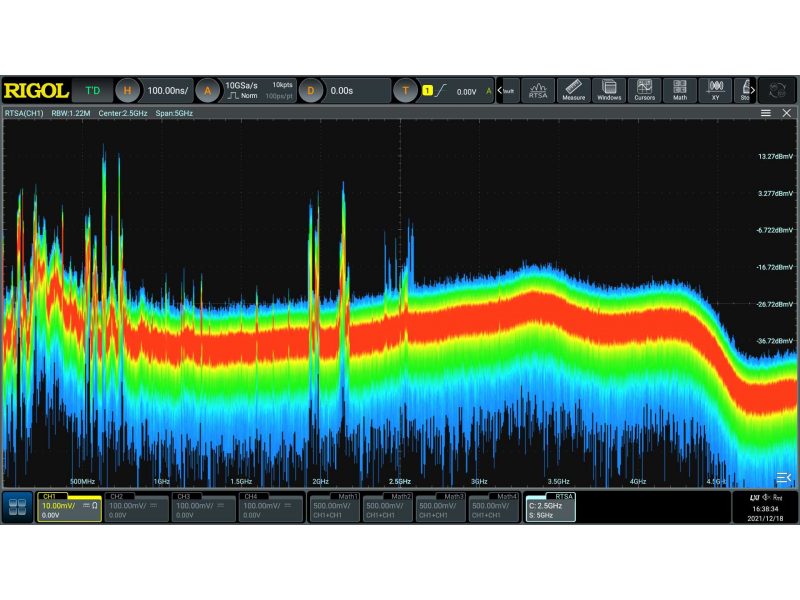
Task: Select the XY display icon
Action: coord(715,91)
